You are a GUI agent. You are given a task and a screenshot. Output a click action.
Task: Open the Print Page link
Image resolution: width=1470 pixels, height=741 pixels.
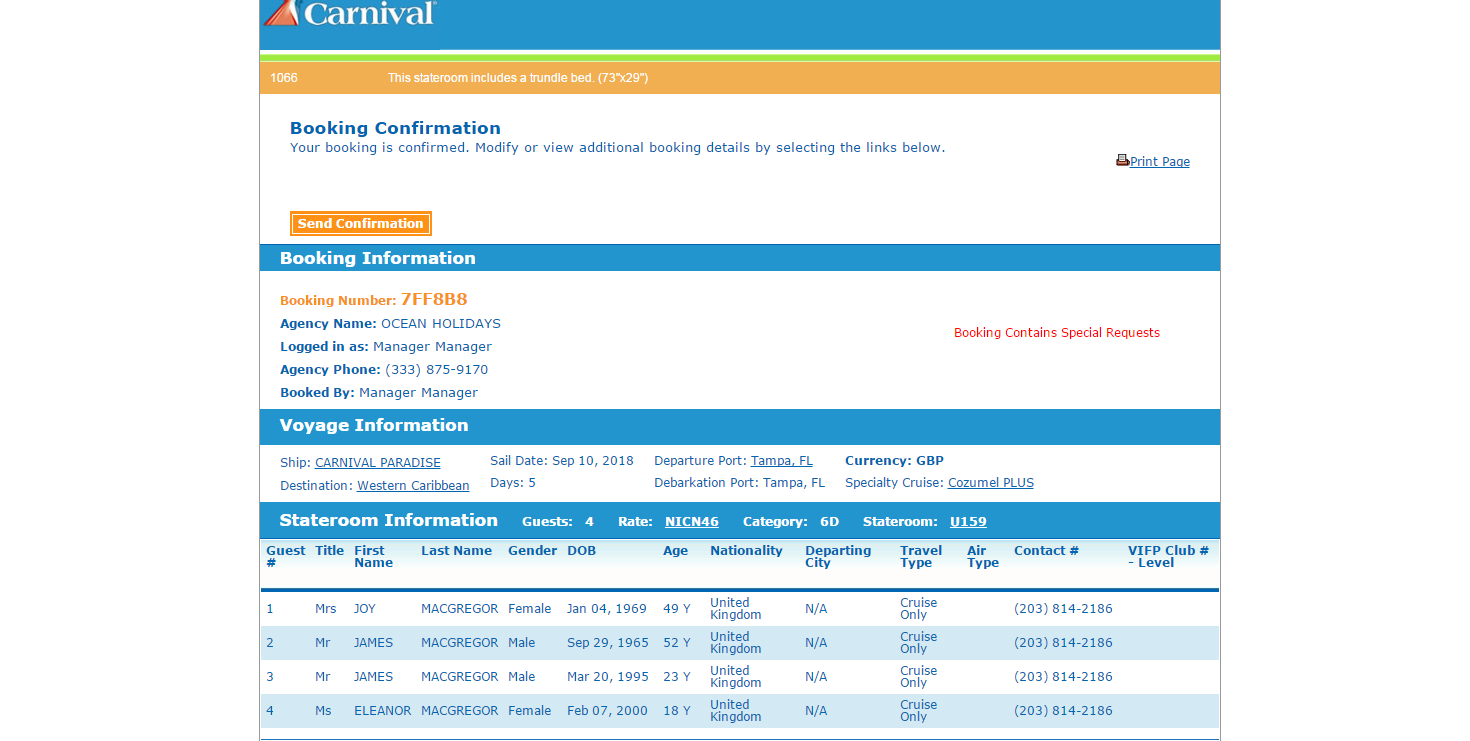[x=1160, y=162]
